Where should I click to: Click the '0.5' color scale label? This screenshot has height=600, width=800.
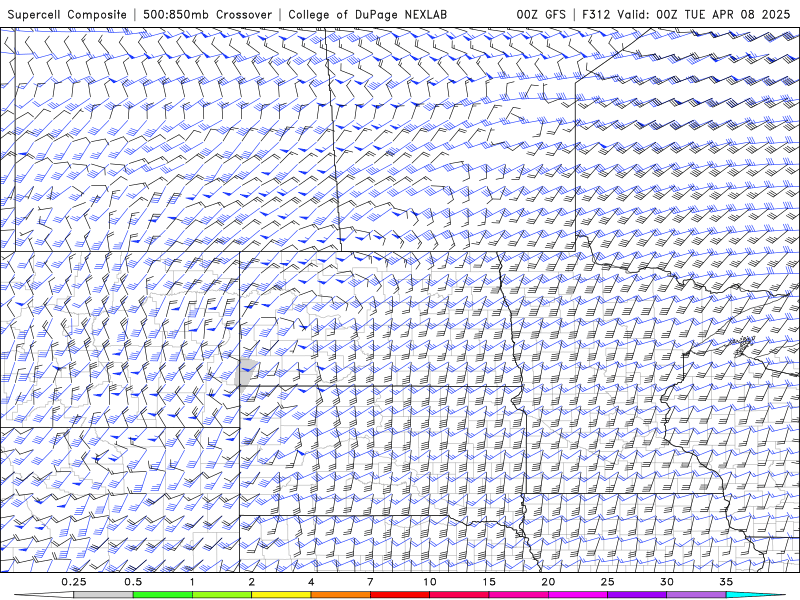(x=133, y=582)
